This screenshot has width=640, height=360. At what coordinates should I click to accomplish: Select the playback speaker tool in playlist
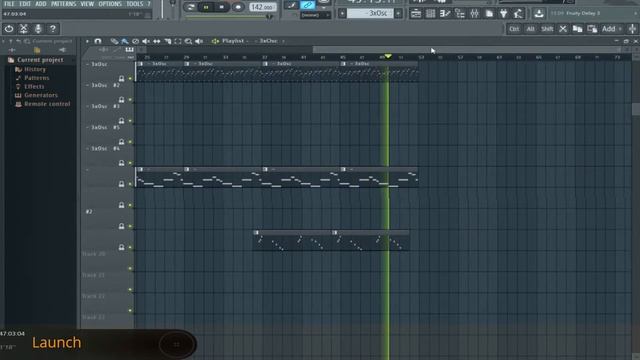click(x=199, y=41)
